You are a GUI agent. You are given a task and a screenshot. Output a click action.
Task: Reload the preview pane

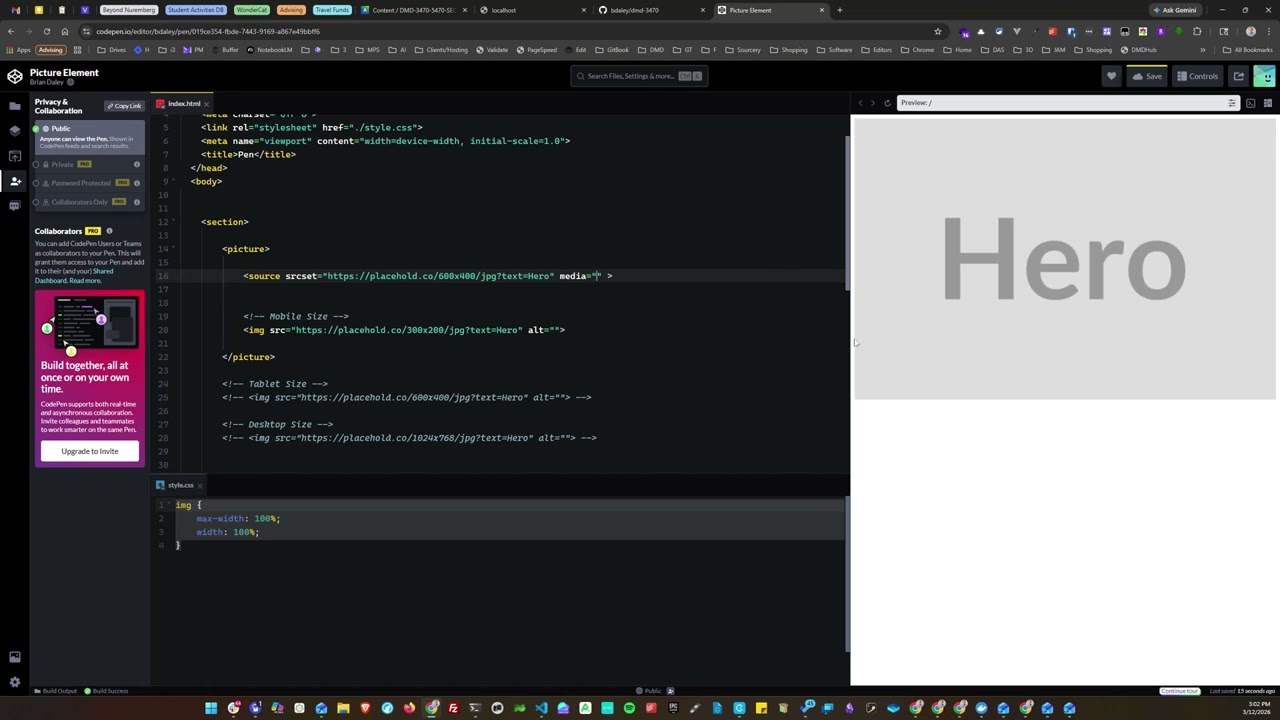[x=887, y=103]
